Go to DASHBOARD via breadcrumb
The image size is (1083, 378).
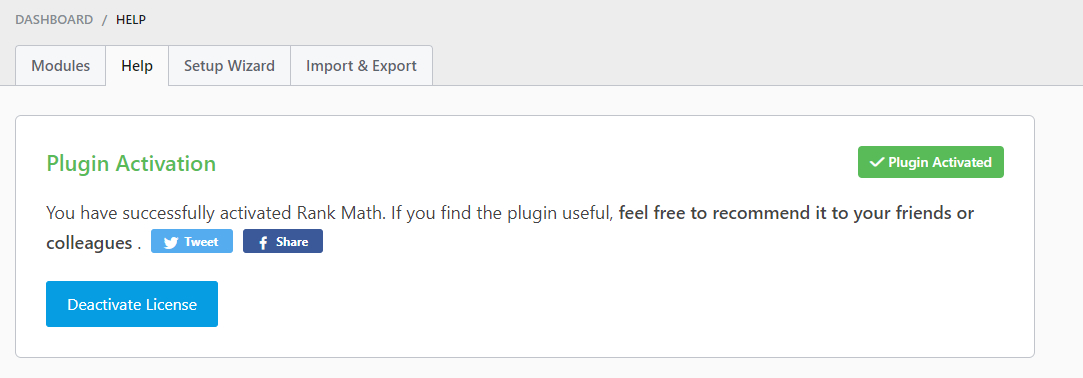click(54, 19)
